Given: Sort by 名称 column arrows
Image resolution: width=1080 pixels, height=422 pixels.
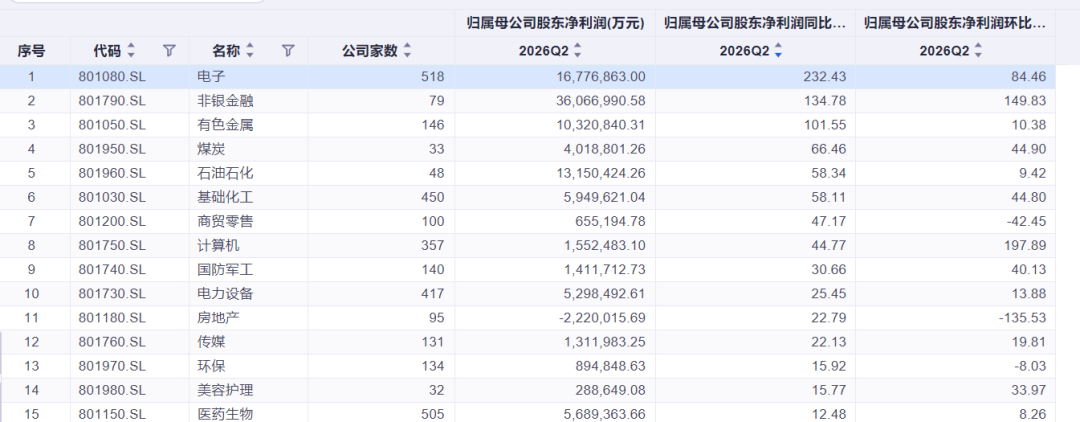Looking at the screenshot, I should click(251, 50).
